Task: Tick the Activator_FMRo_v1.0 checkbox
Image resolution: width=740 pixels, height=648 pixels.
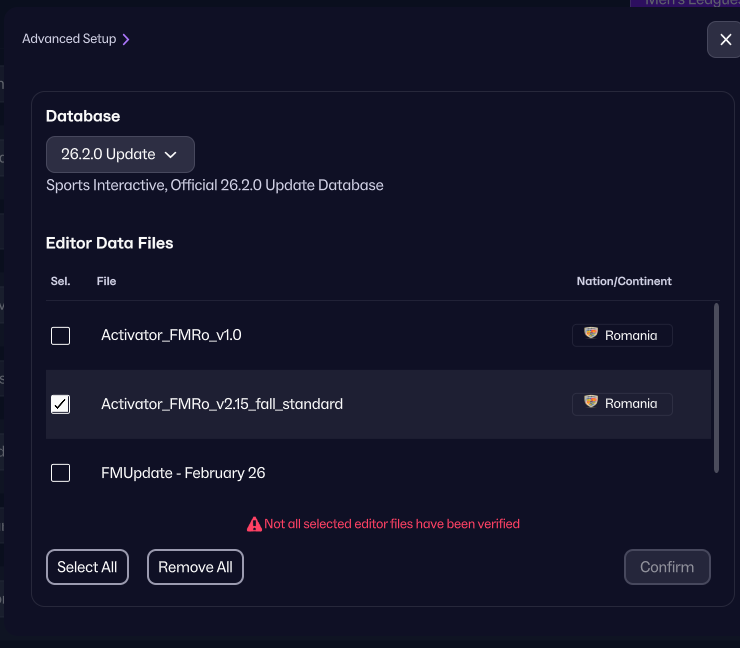Action: coord(61,336)
